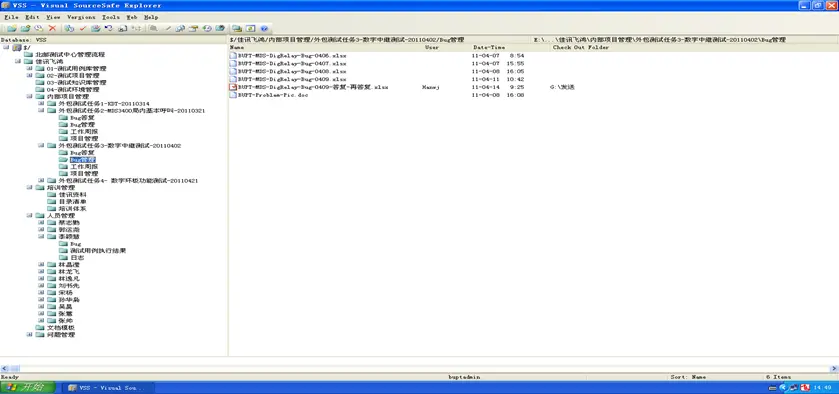The height and width of the screenshot is (394, 839).
Task: Click the horizontal scrollbar right arrow
Action: tap(834, 369)
